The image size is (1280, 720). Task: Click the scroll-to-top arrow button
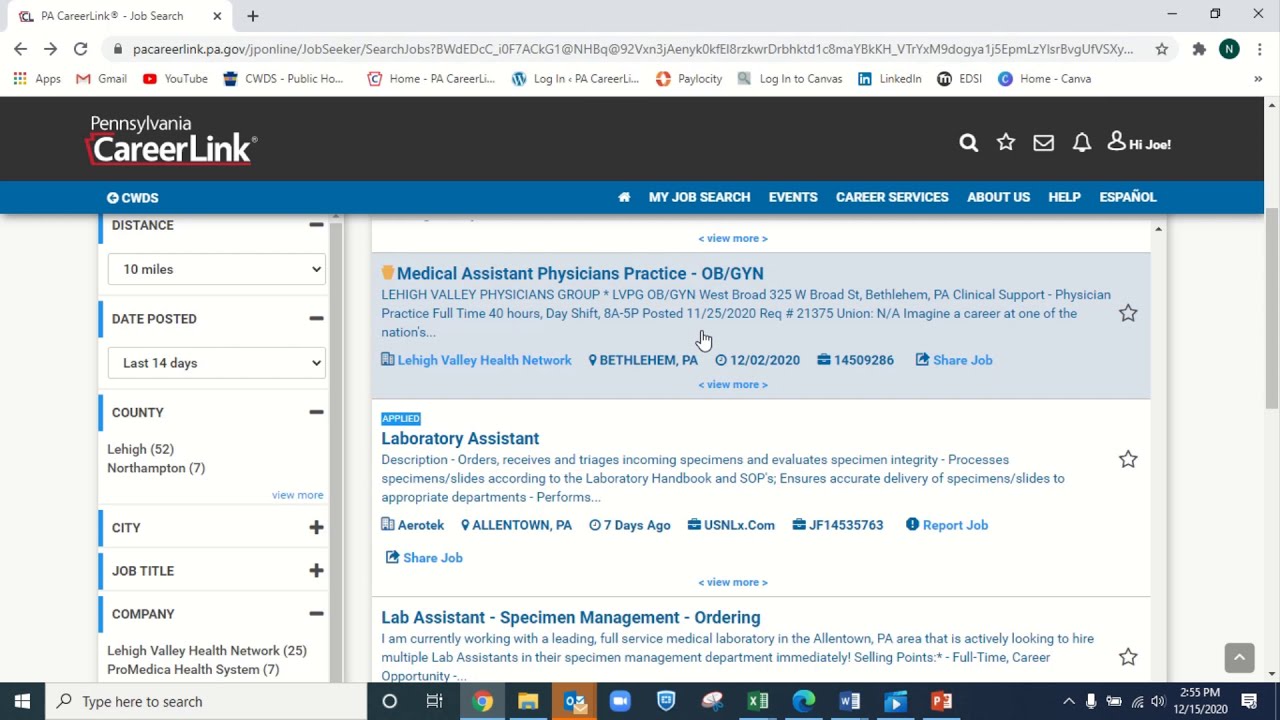point(1239,657)
